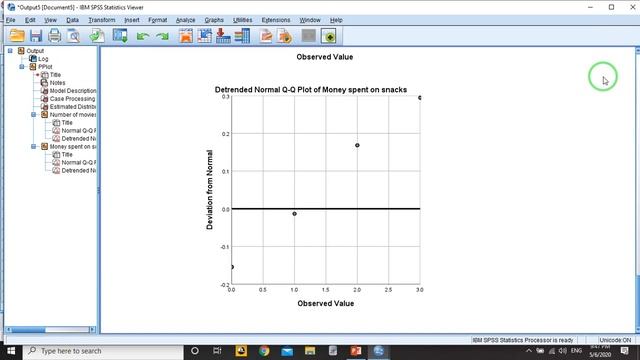Click the Open folder toolbar icon
640x360 pixels.
17,36
